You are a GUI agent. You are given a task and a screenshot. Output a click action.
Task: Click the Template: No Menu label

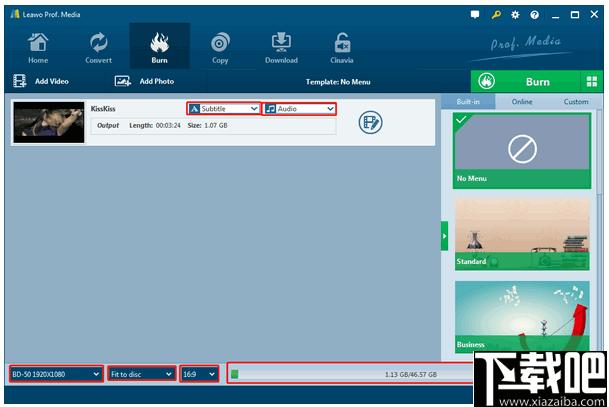(x=338, y=82)
